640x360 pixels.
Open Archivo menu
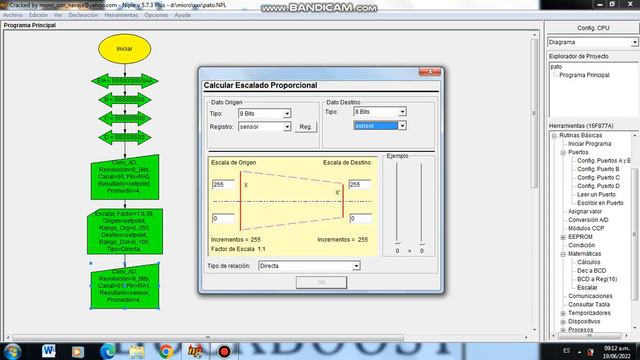13,15
